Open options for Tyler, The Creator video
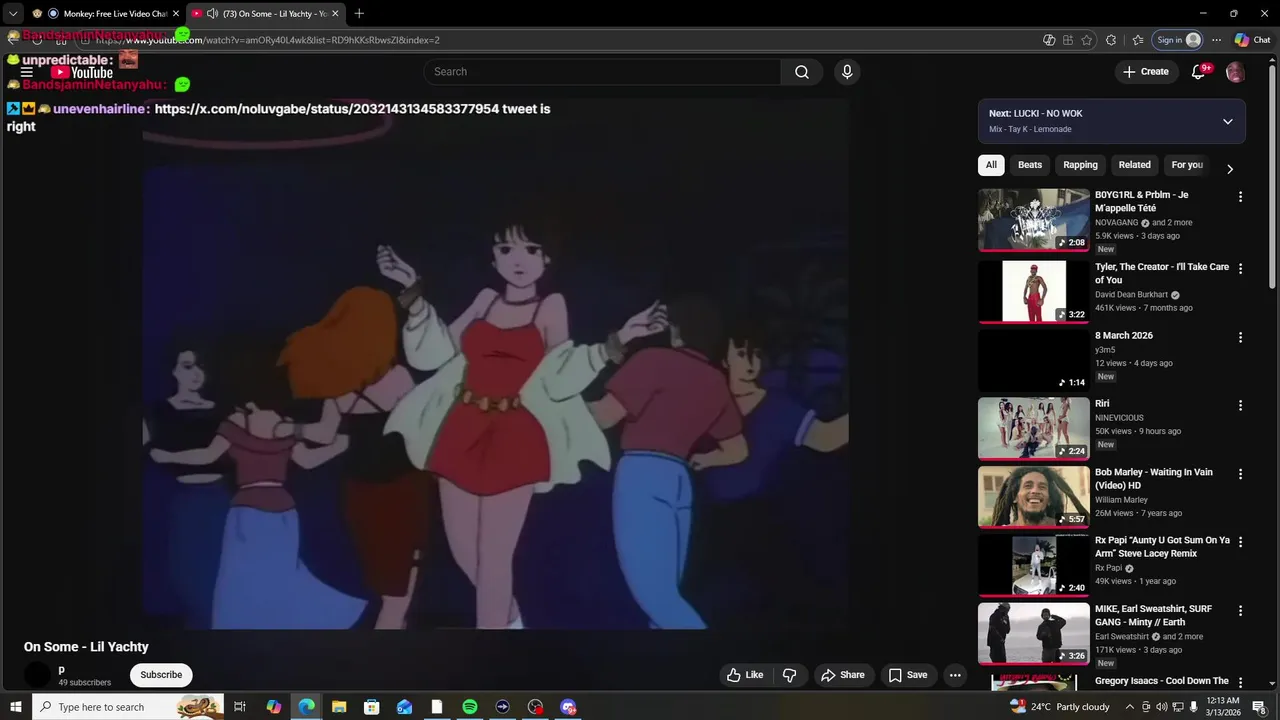Image resolution: width=1280 pixels, height=720 pixels. pos(1240,269)
